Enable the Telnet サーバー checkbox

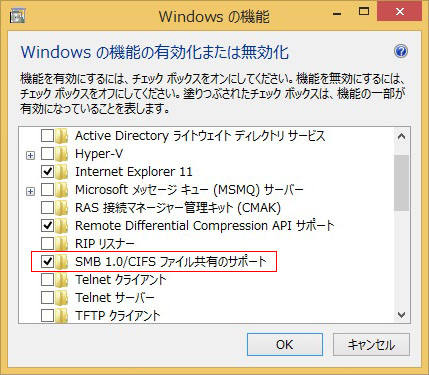[x=47, y=297]
